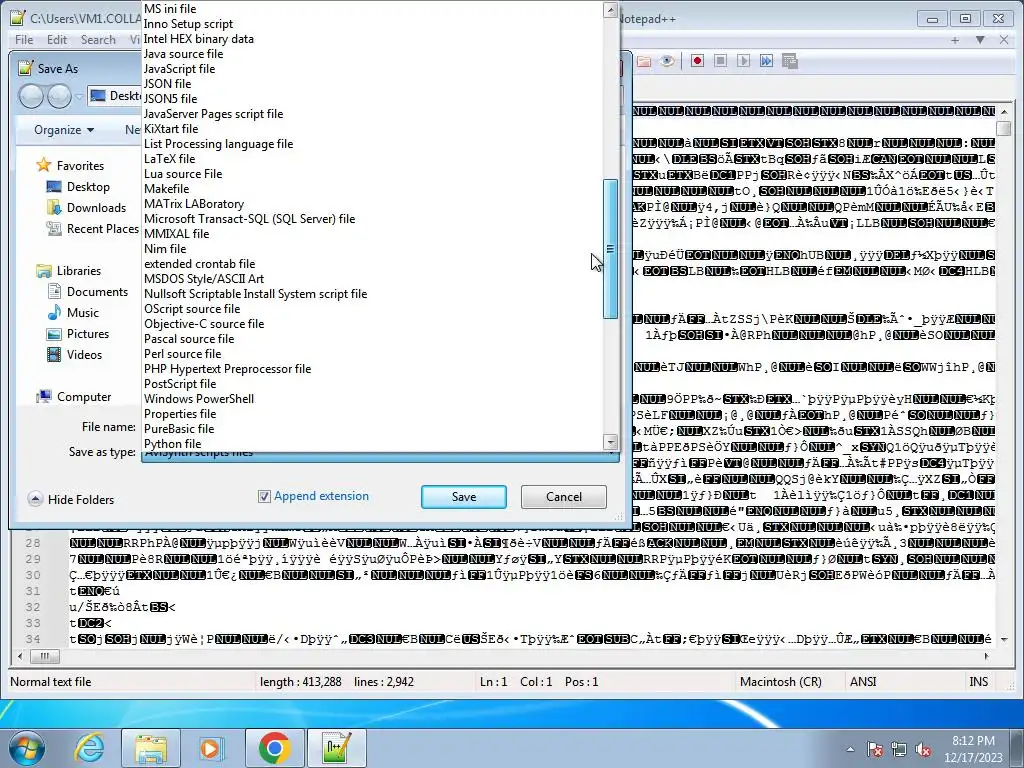Click the Save As dialog forward arrow
Screen dimensions: 1024x768
click(x=59, y=96)
